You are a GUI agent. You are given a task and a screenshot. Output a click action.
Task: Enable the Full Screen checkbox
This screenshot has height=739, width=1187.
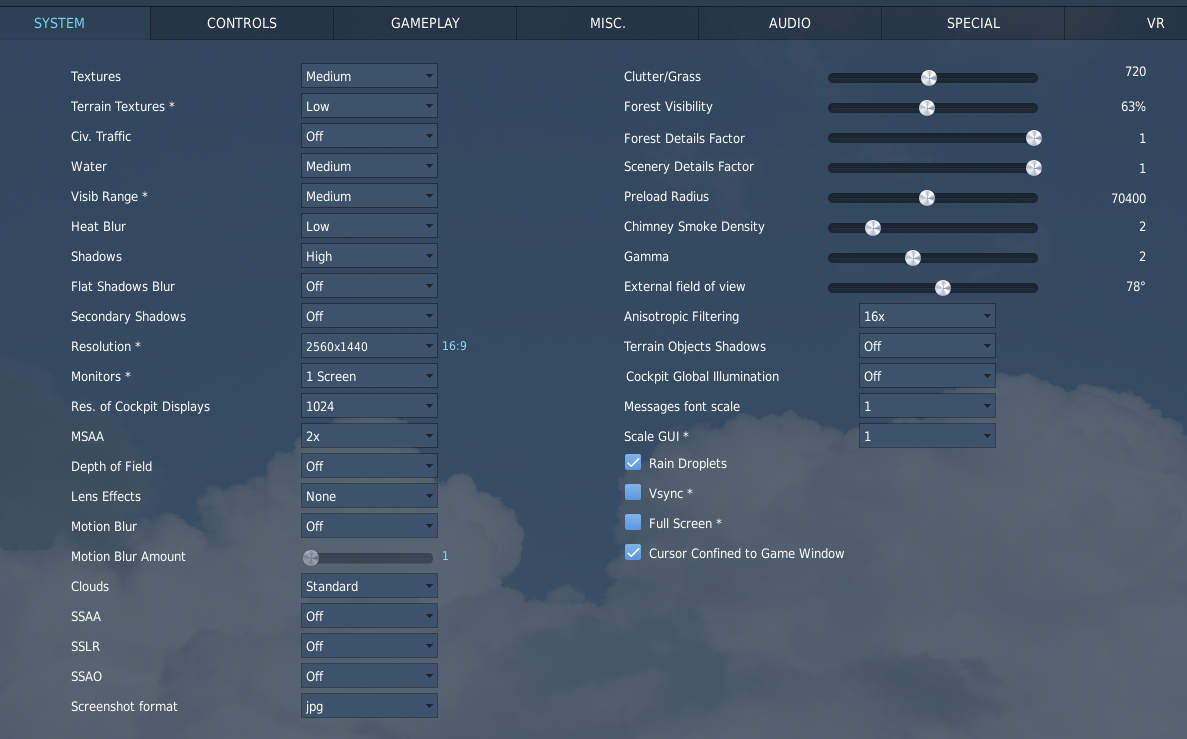pos(633,522)
